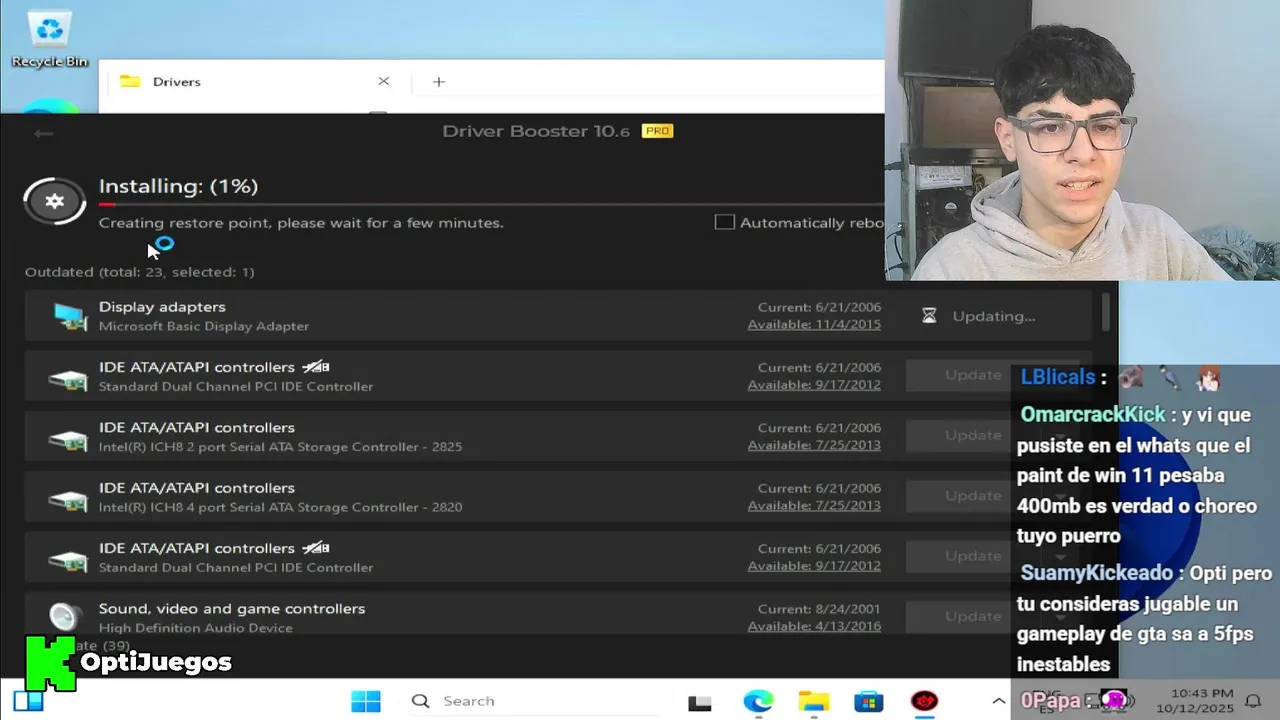Click the ICH8 2 port controller device icon
Viewport: 1280px width, 720px height.
pyautogui.click(x=69, y=439)
